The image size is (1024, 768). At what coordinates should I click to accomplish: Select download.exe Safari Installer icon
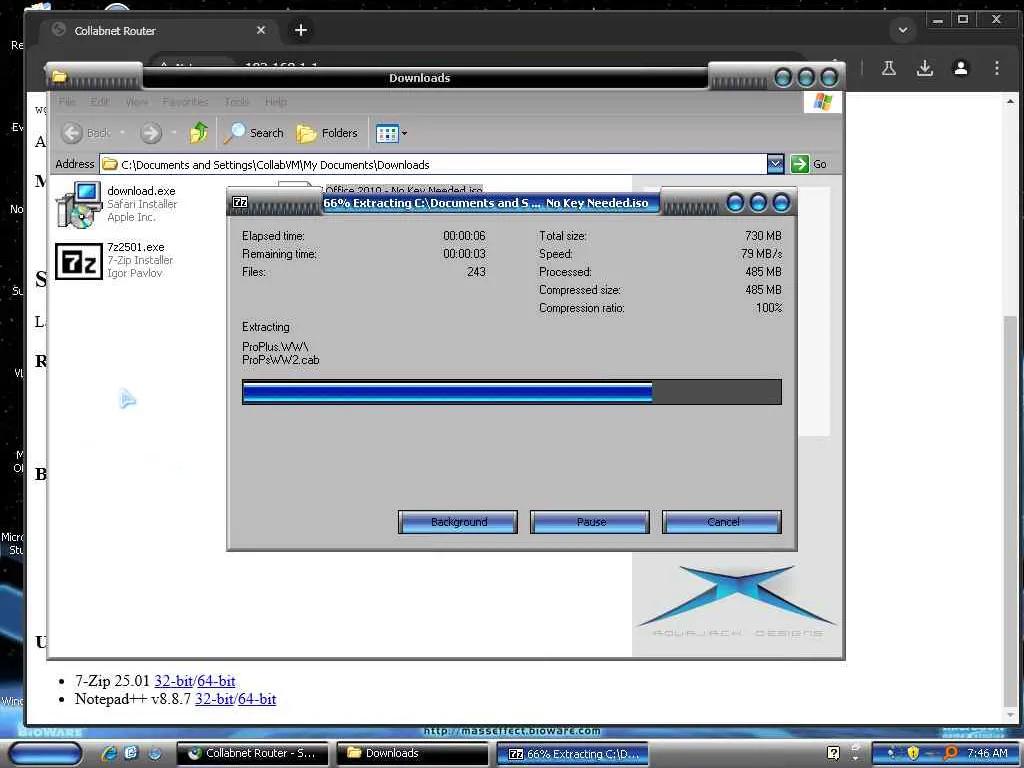tap(78, 204)
